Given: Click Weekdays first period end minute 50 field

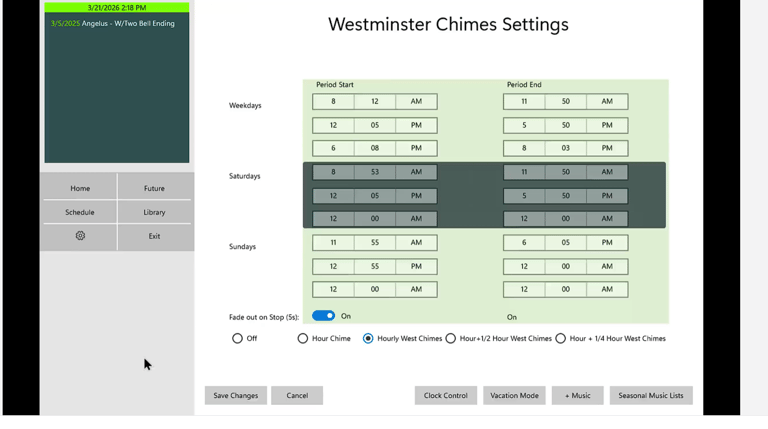Looking at the screenshot, I should tap(566, 101).
